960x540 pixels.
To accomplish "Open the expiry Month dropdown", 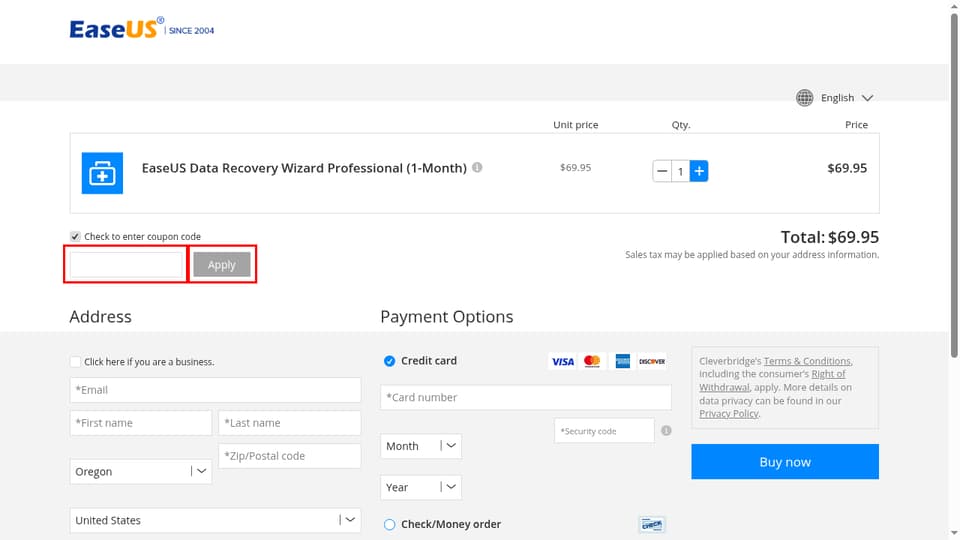I will pyautogui.click(x=421, y=446).
